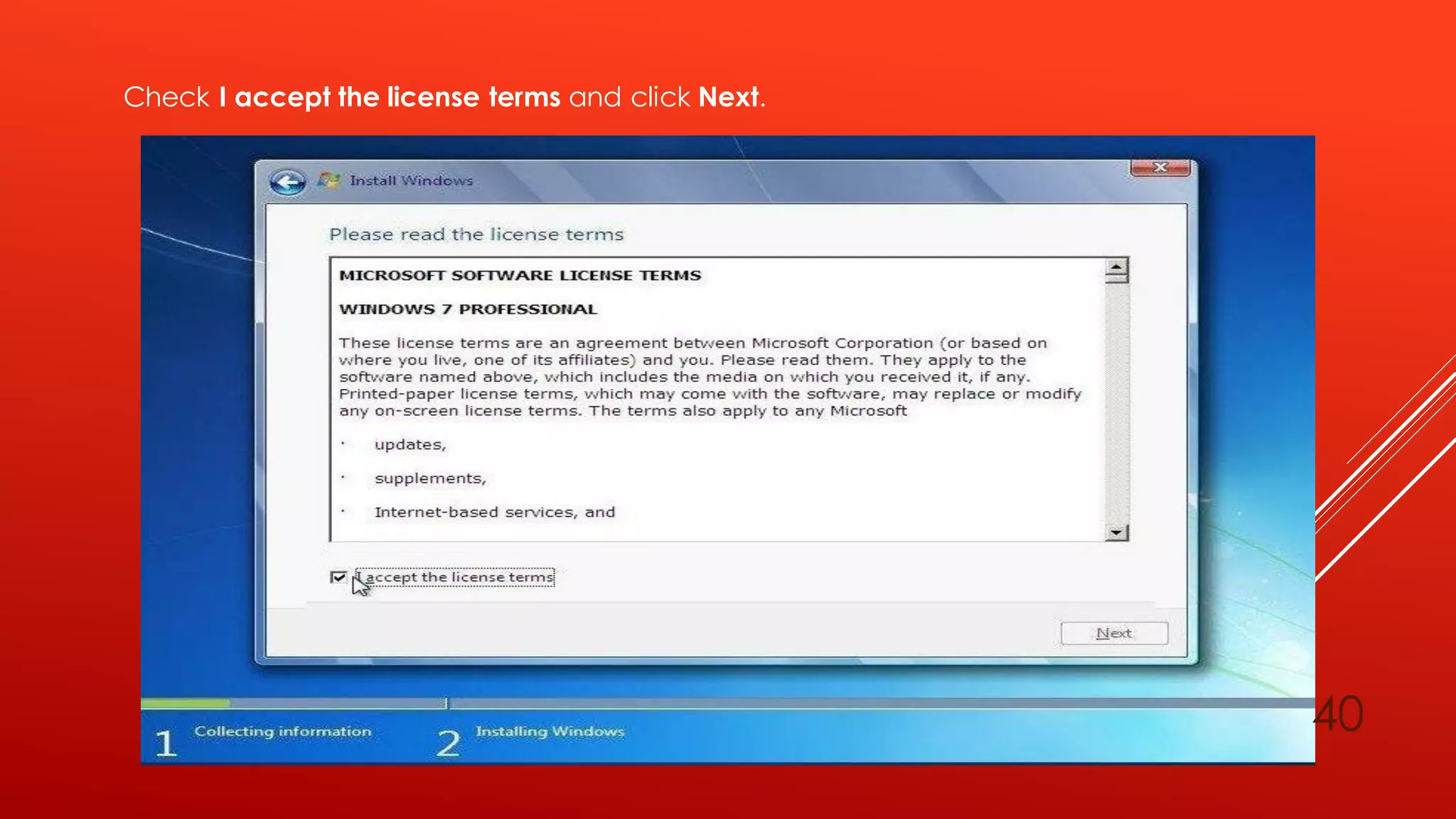
Task: Click the 'I accept the license terms' label
Action: tap(455, 577)
